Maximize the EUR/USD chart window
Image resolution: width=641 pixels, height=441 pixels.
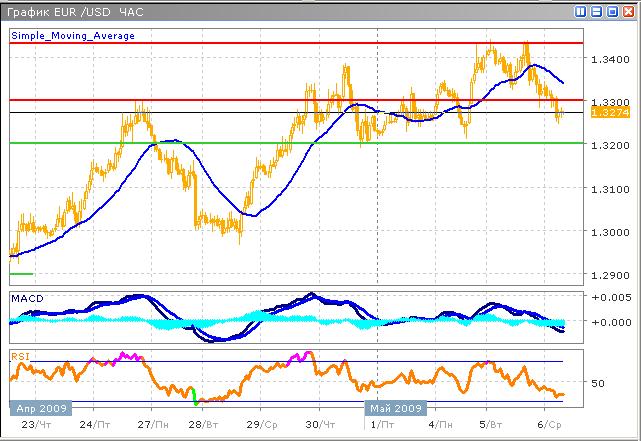tap(612, 11)
